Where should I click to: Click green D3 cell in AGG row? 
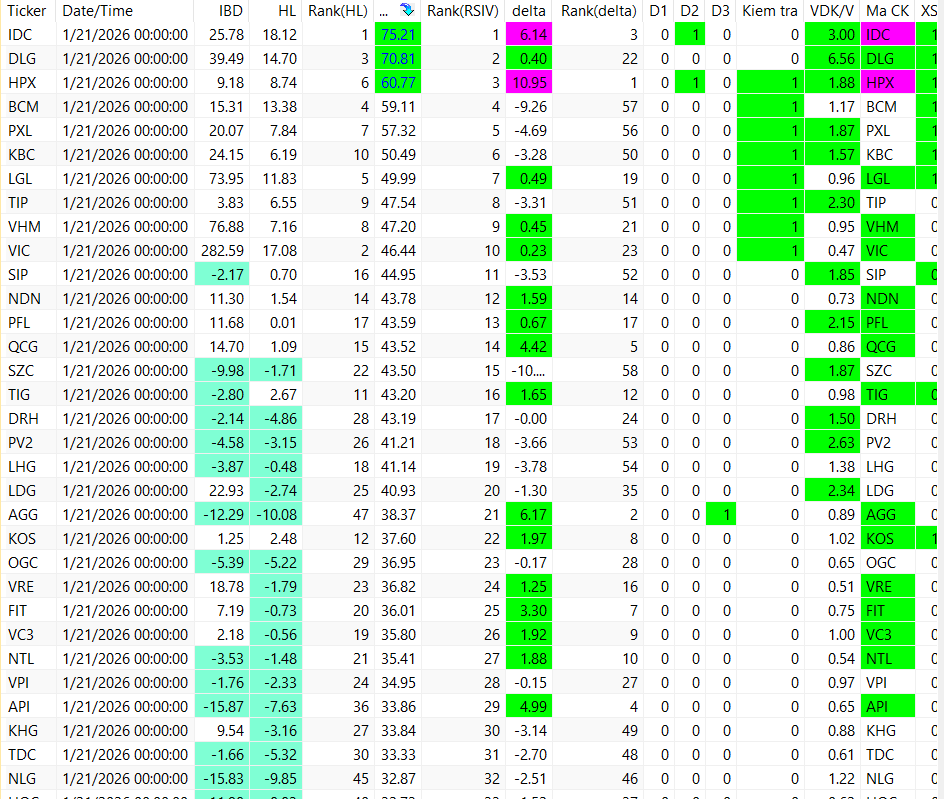point(721,515)
